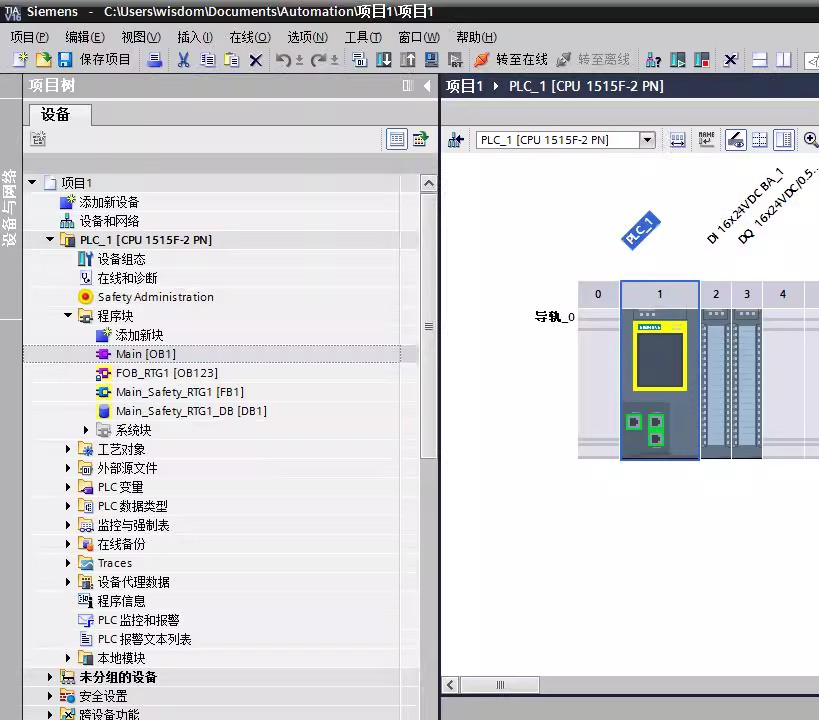Open Safety Administration tree item
This screenshot has height=720, width=819.
[156, 297]
